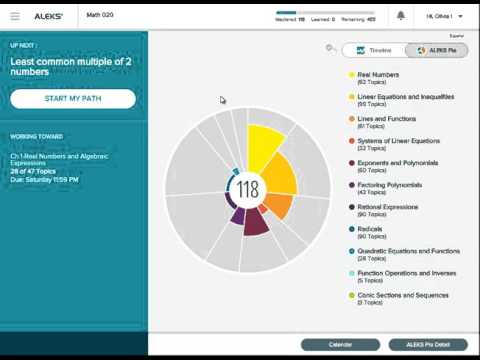Viewport: 480px width, 360px height.
Task: Click the Working Toward heading
Action: [36, 137]
